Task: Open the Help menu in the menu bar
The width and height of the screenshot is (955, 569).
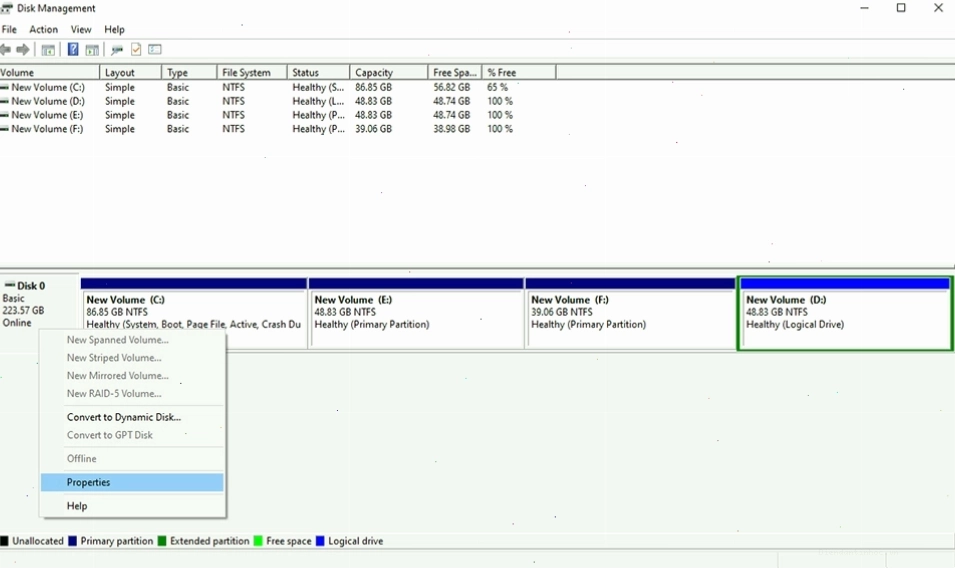Action: pos(114,29)
